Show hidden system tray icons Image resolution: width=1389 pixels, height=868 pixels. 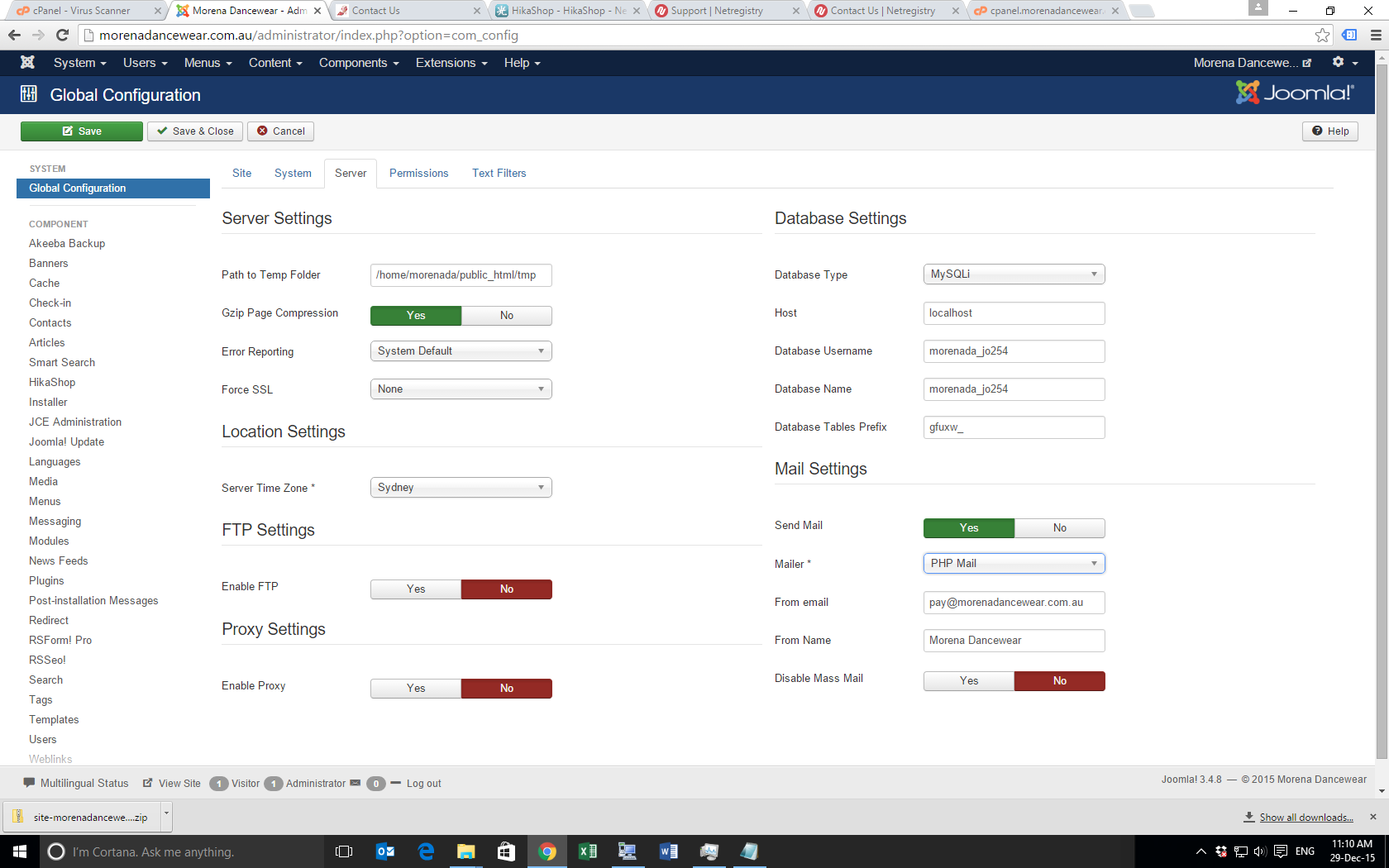1200,851
